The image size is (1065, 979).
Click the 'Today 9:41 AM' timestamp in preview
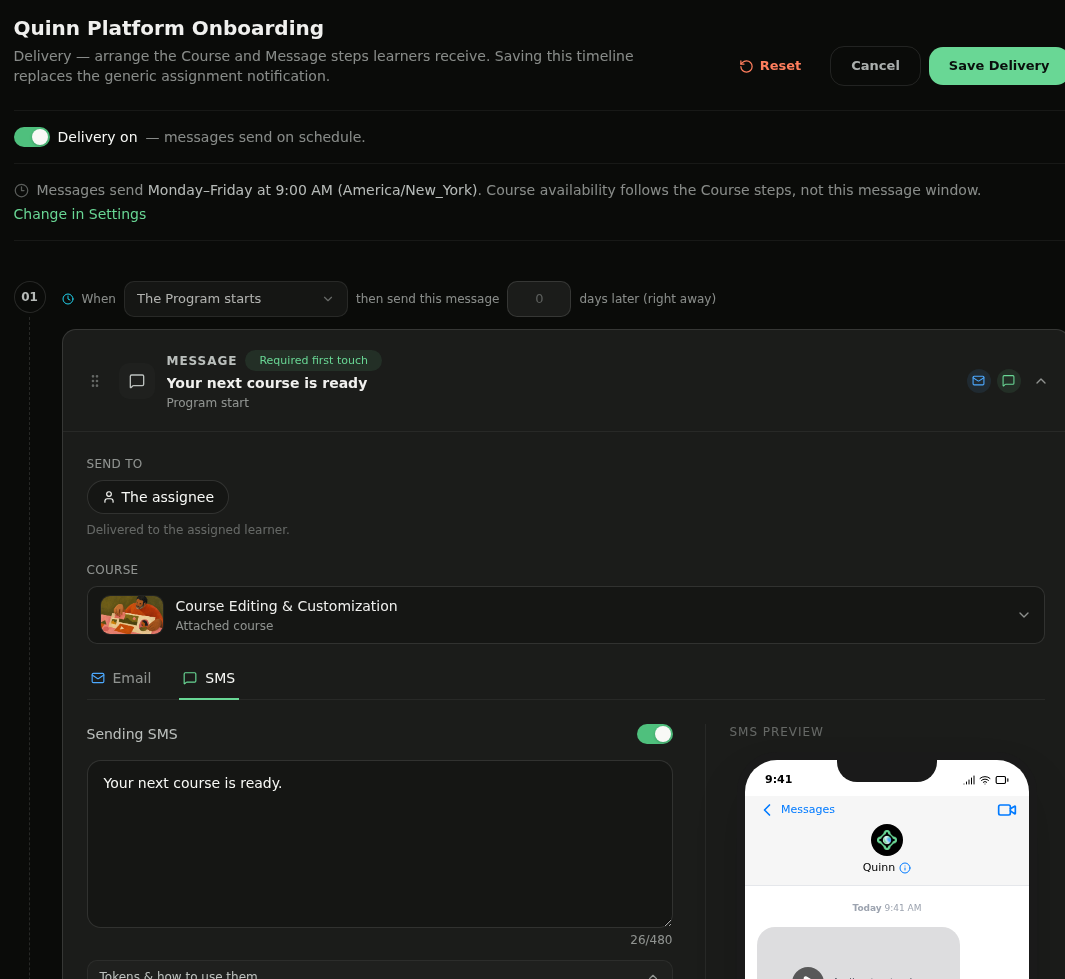pyautogui.click(x=886, y=908)
